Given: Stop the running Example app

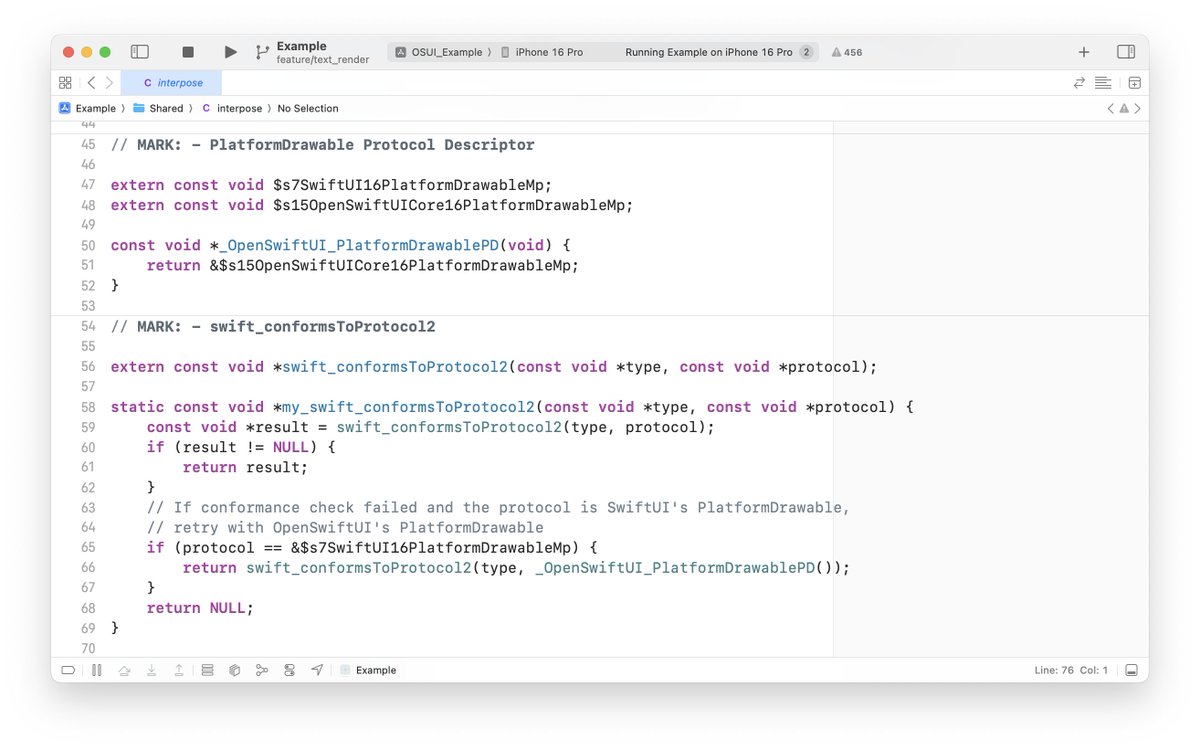Looking at the screenshot, I should click(188, 52).
